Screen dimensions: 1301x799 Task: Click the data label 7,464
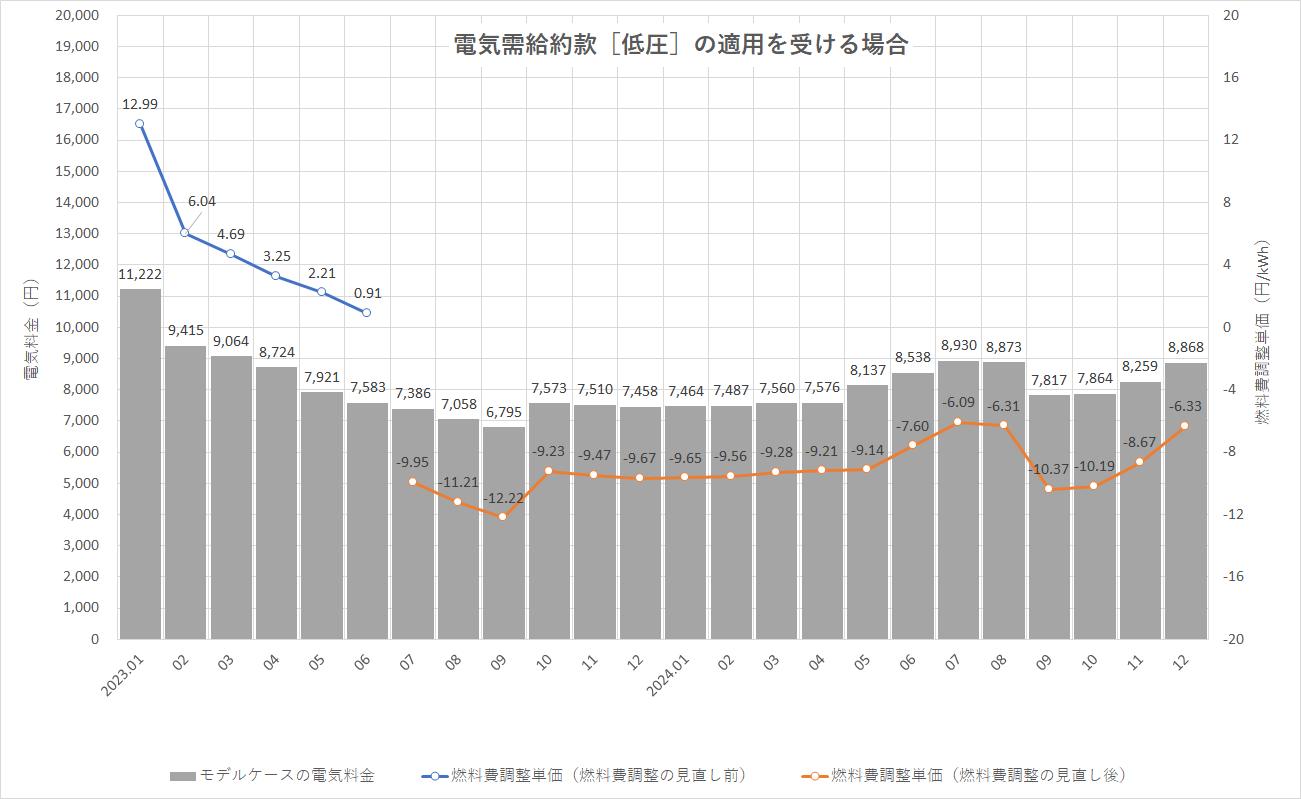pyautogui.click(x=685, y=390)
